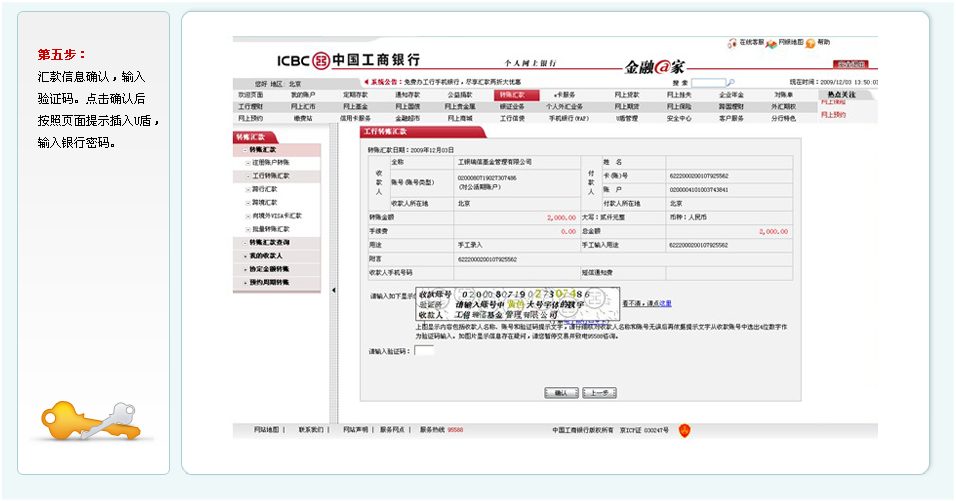Image resolution: width=956 pixels, height=501 pixels.
Task: Click the 请输入验证码 input field
Action: [x=424, y=350]
